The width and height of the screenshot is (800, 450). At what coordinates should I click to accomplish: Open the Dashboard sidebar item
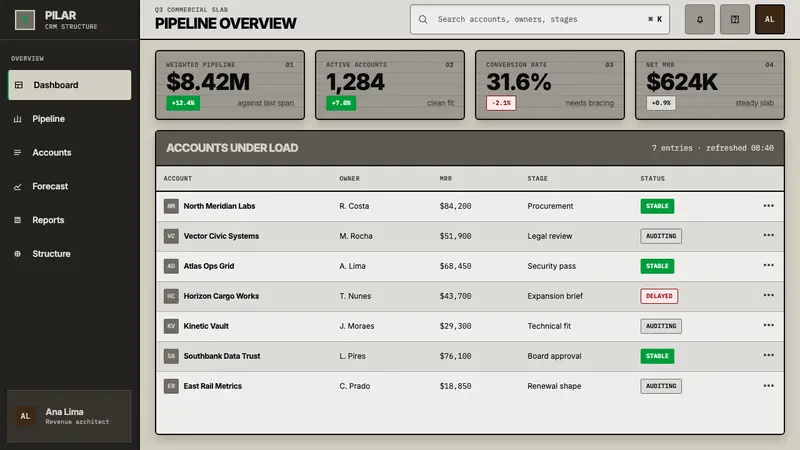(69, 85)
